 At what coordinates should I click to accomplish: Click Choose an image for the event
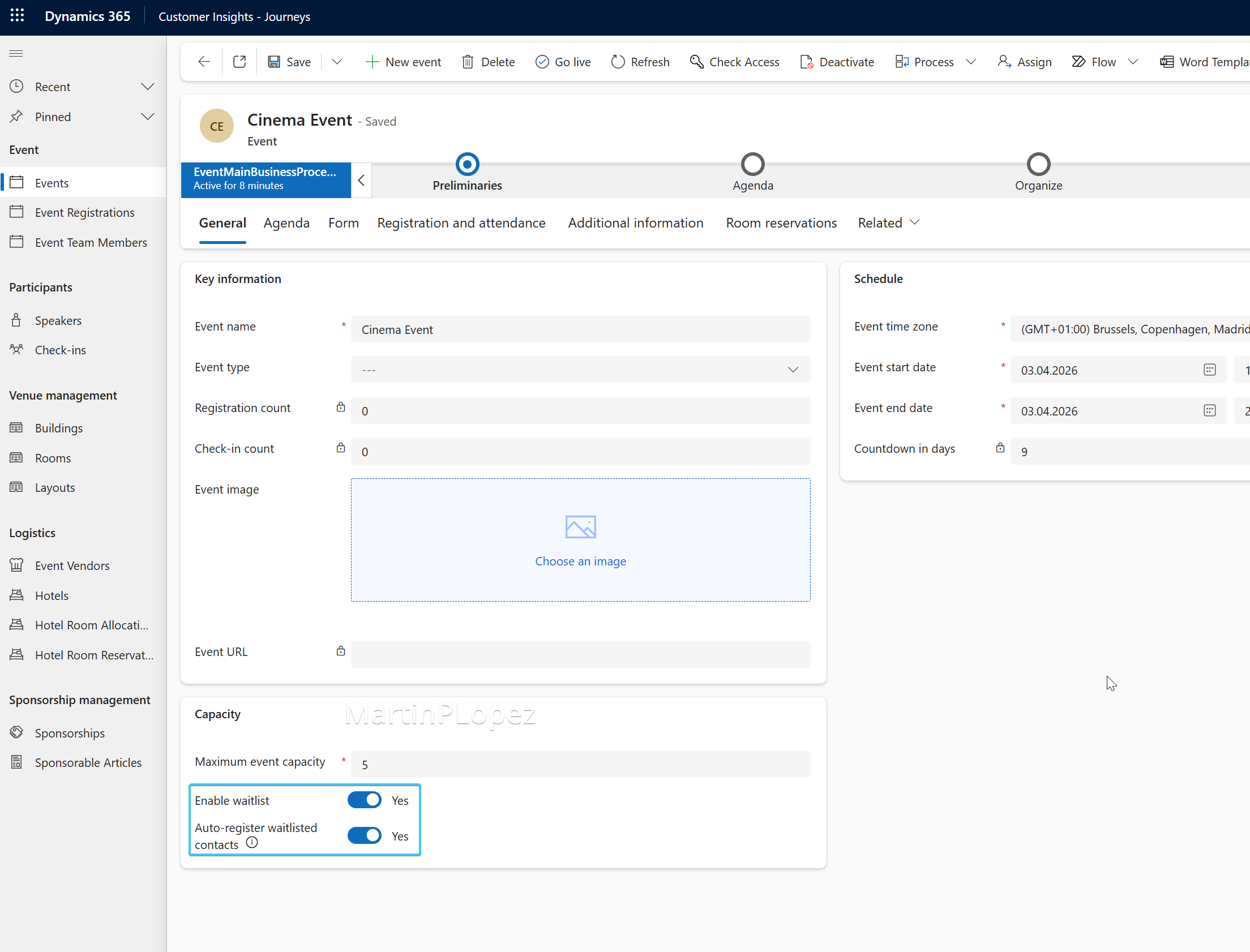[x=580, y=561]
